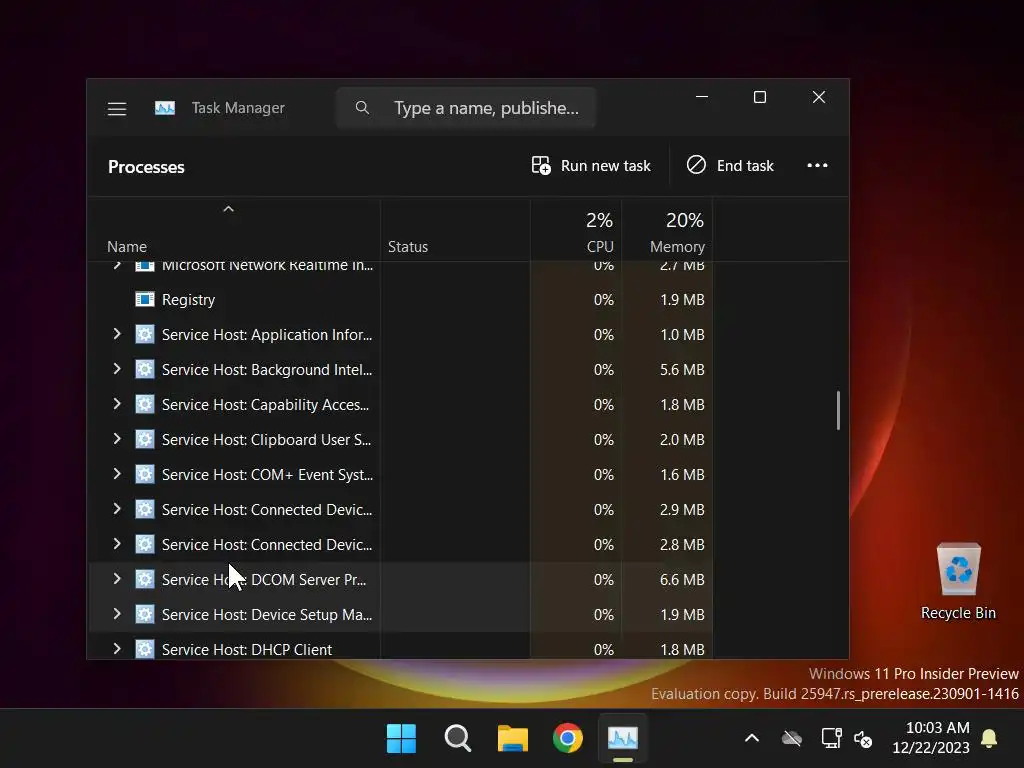Viewport: 1024px width, 768px height.
Task: Open taskbar Search
Action: (457, 739)
